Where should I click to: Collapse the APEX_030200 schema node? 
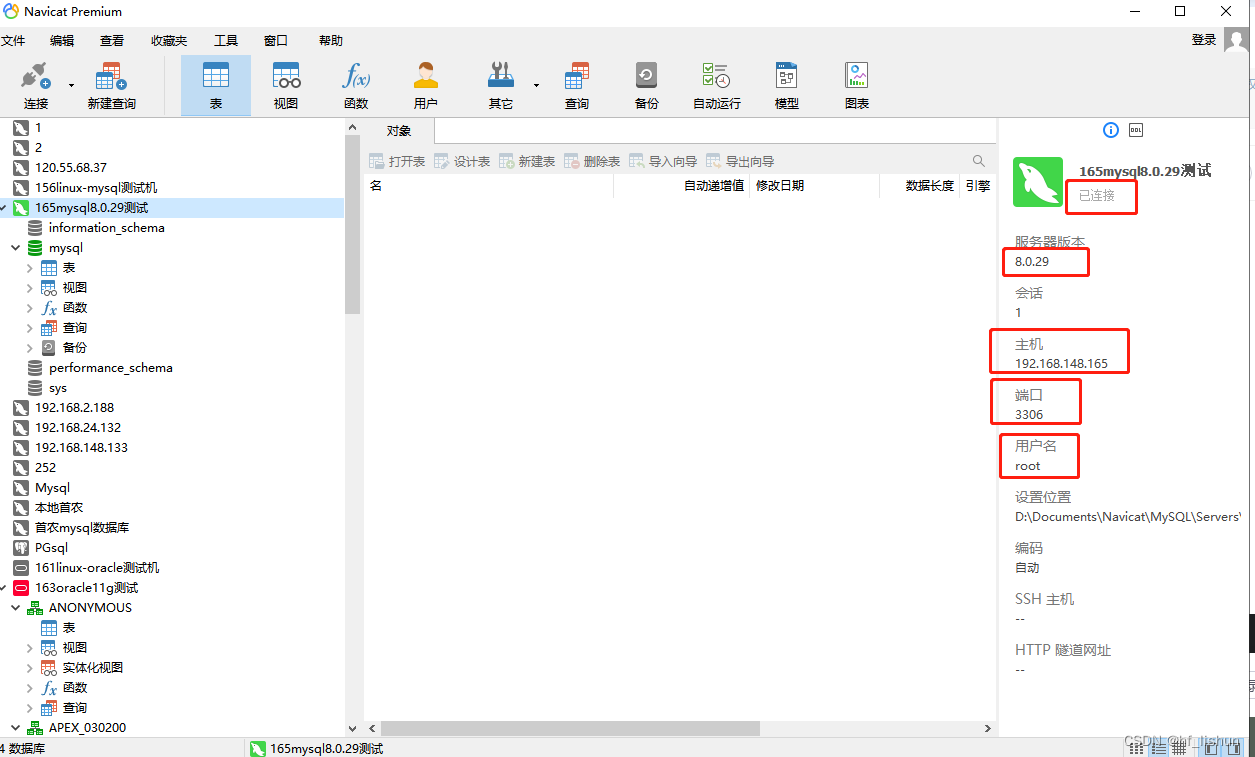click(x=16, y=728)
